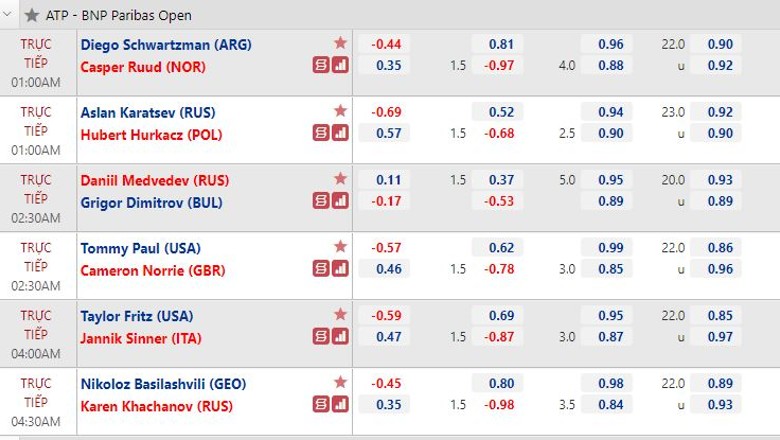Open live score icon for Medvedev vs Dimitrov
The image size is (780, 440).
321,201
